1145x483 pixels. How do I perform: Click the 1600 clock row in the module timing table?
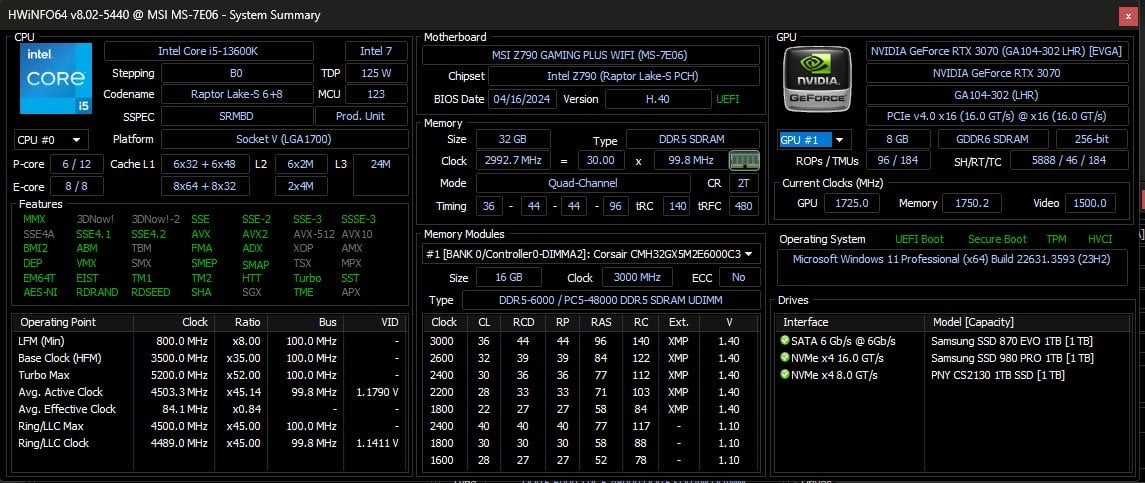tap(591, 460)
